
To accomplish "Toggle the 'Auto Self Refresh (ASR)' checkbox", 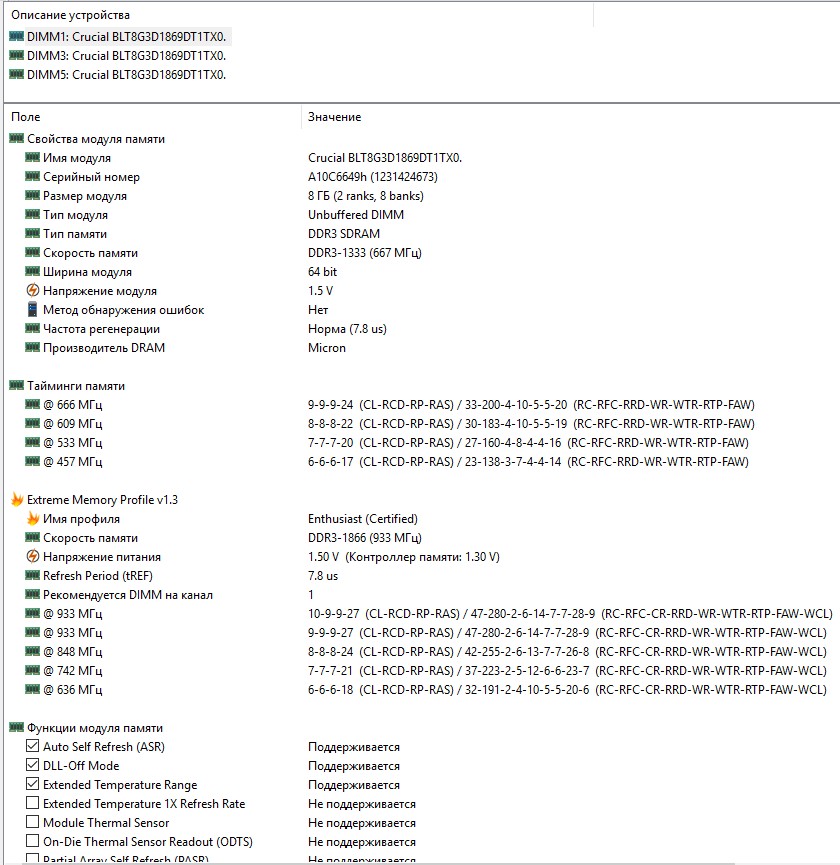I will (33, 746).
